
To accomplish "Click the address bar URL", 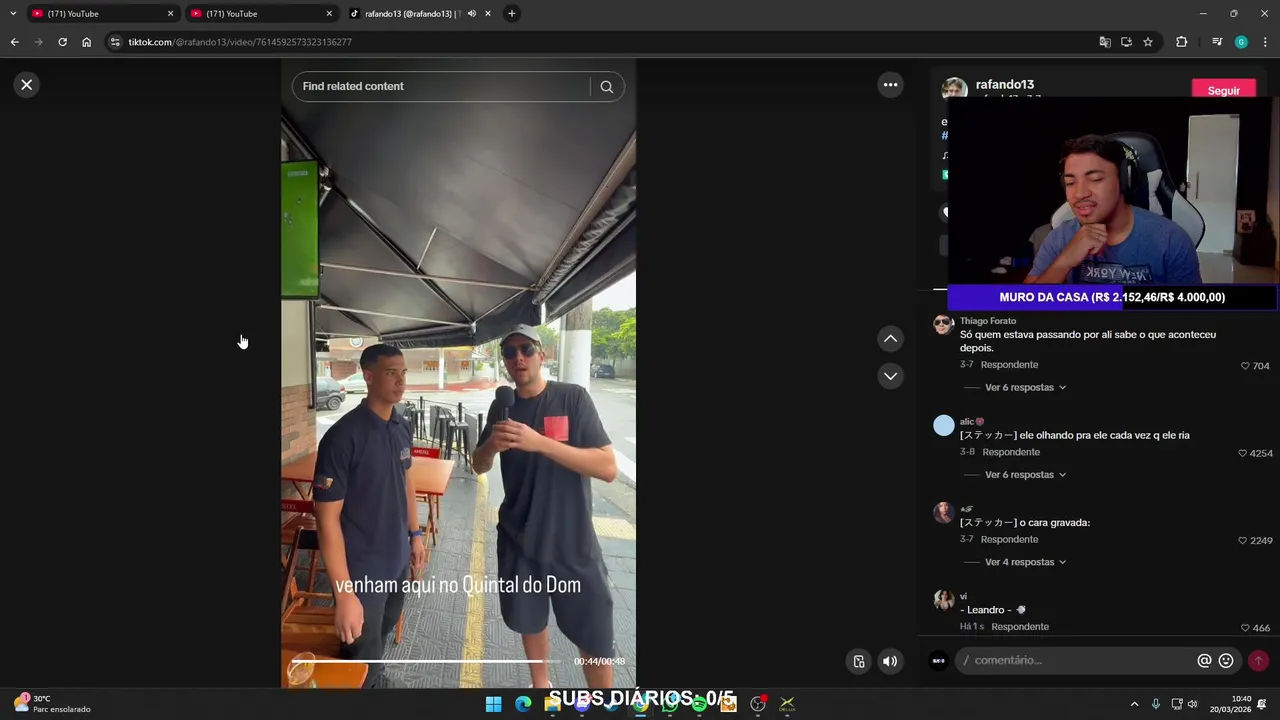I will click(240, 42).
